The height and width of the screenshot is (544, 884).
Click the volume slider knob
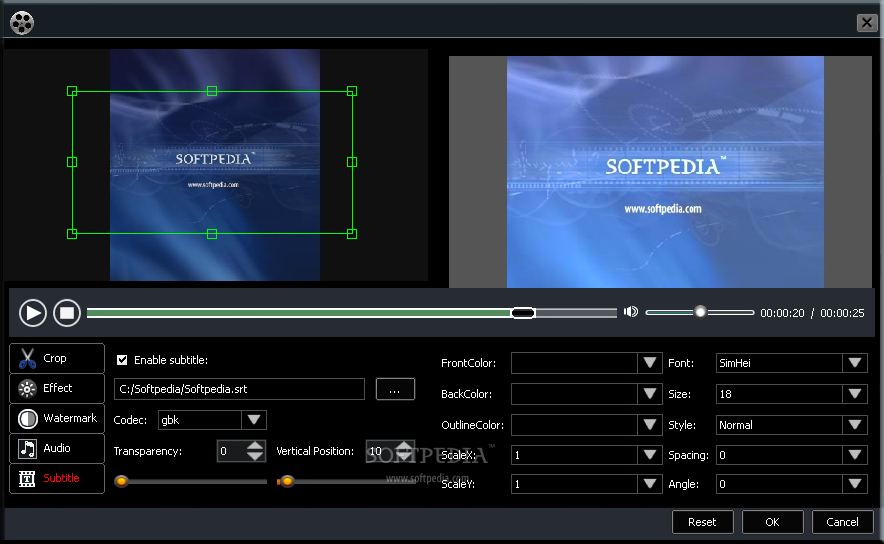tap(700, 312)
